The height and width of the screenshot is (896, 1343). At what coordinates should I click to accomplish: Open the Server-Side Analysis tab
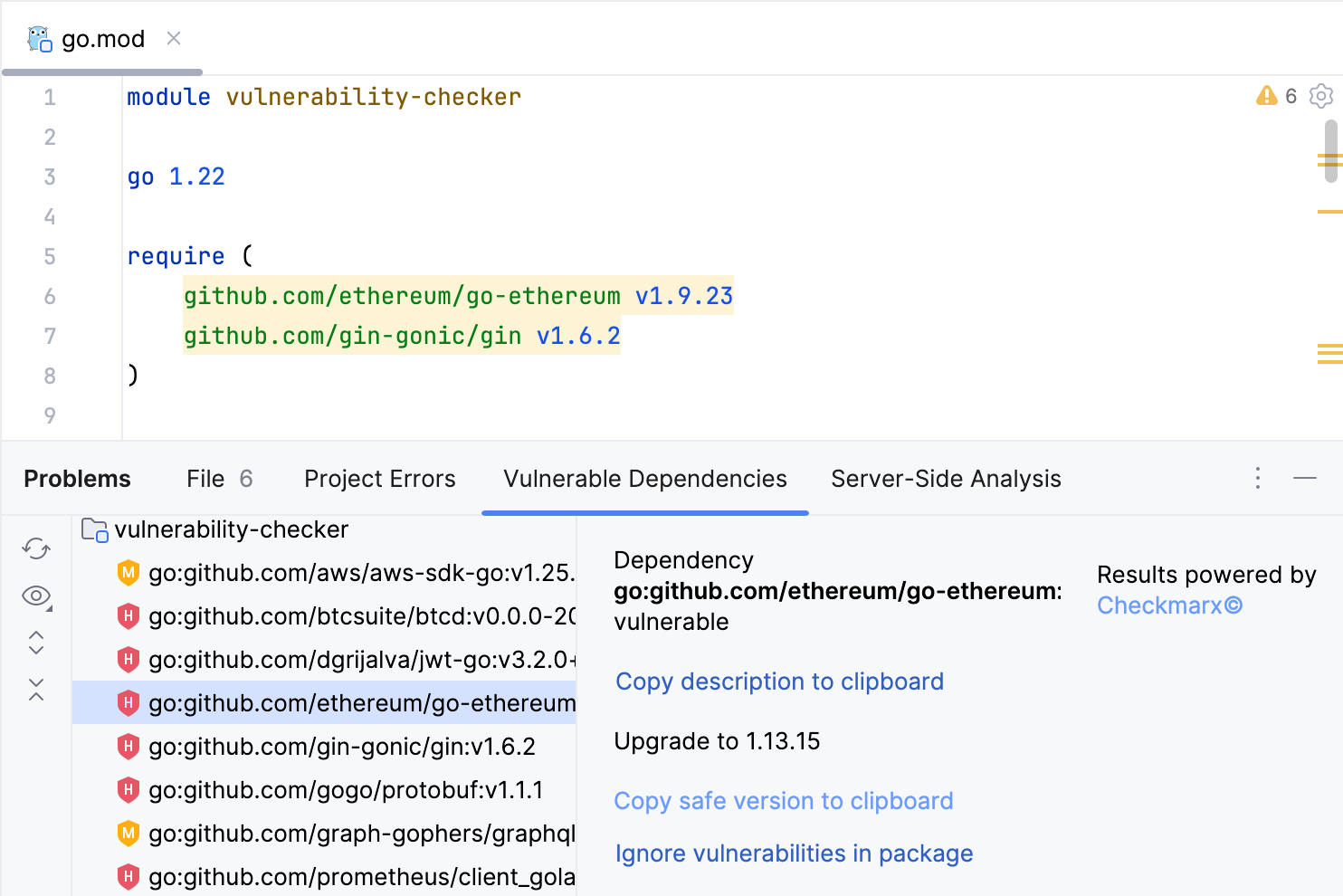[946, 479]
